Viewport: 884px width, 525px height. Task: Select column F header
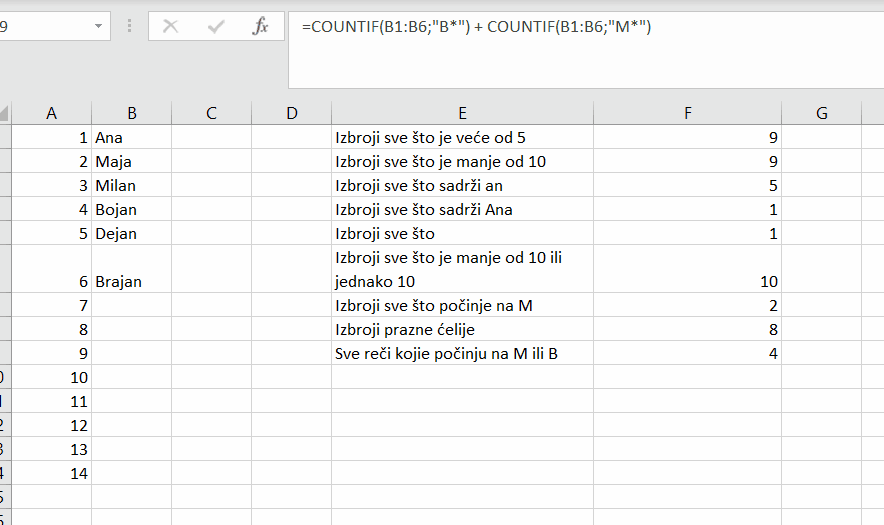pos(687,113)
